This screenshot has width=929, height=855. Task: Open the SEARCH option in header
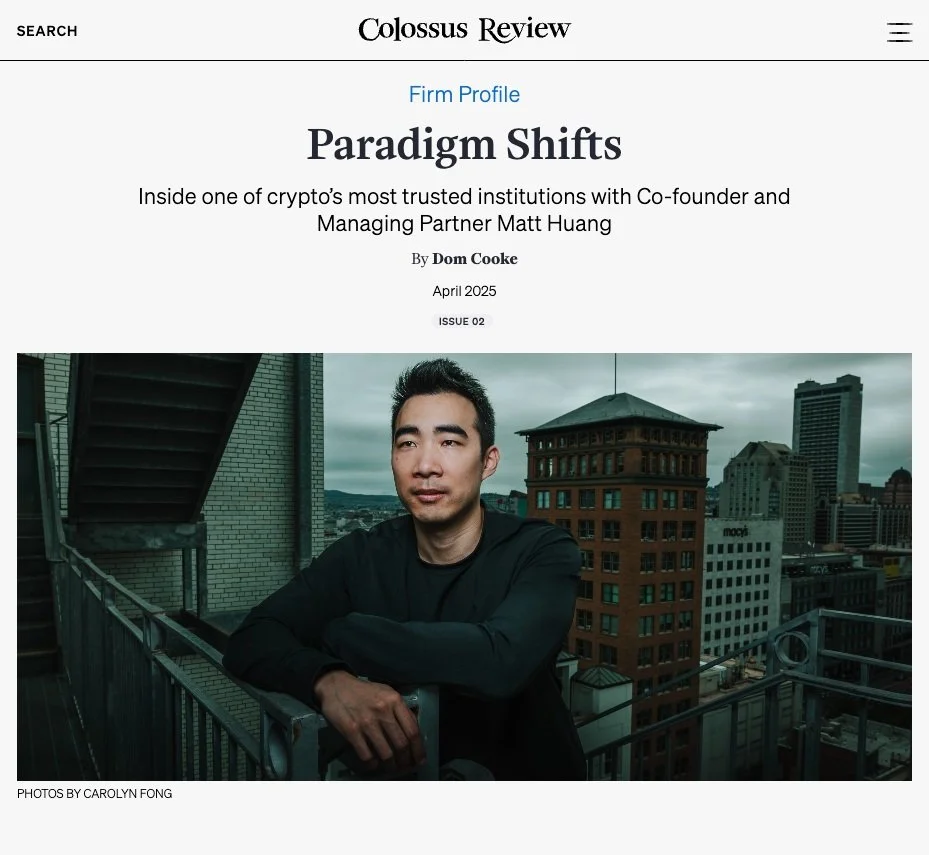point(47,31)
